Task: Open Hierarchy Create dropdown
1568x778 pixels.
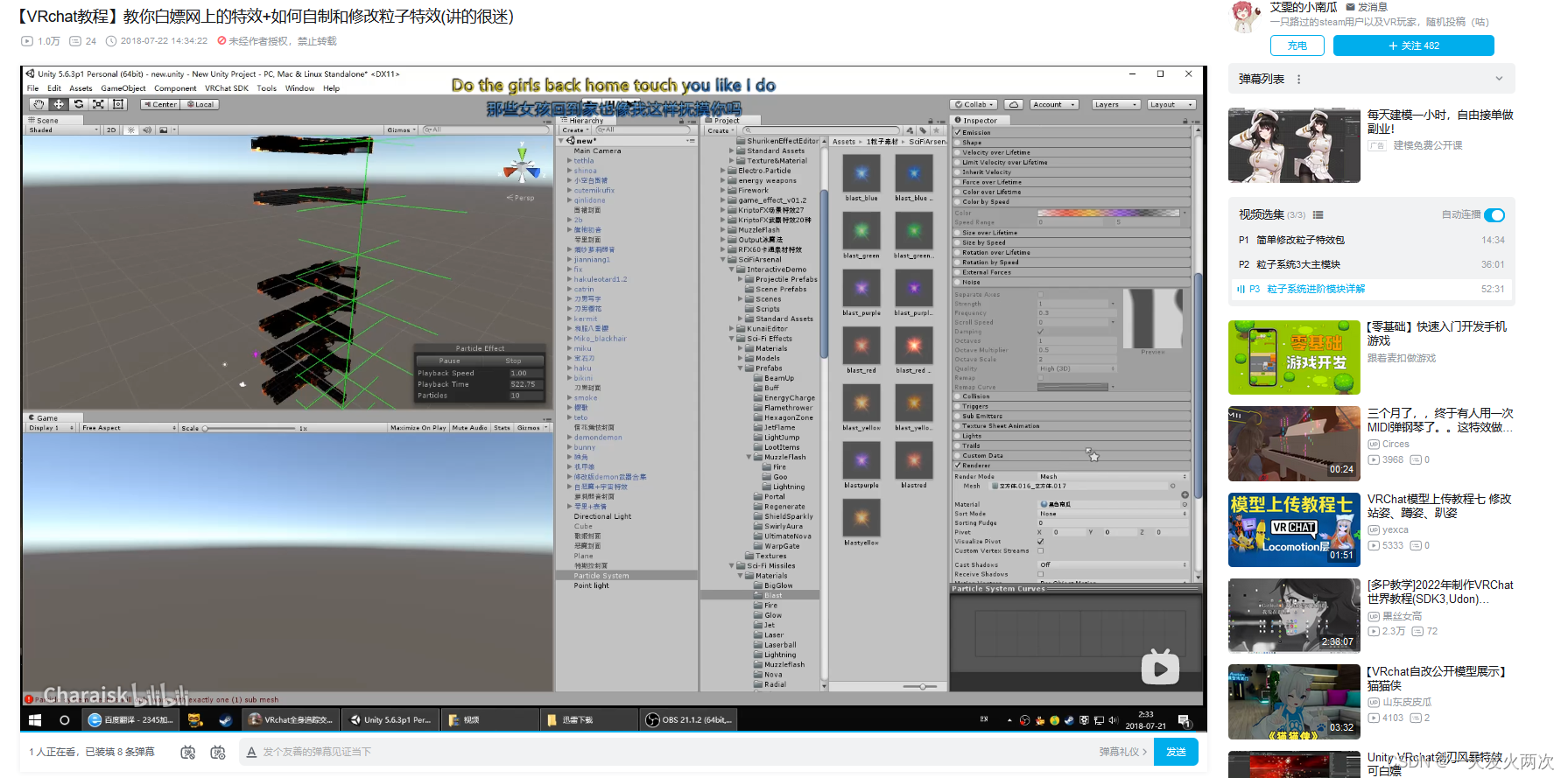Action: [x=575, y=130]
